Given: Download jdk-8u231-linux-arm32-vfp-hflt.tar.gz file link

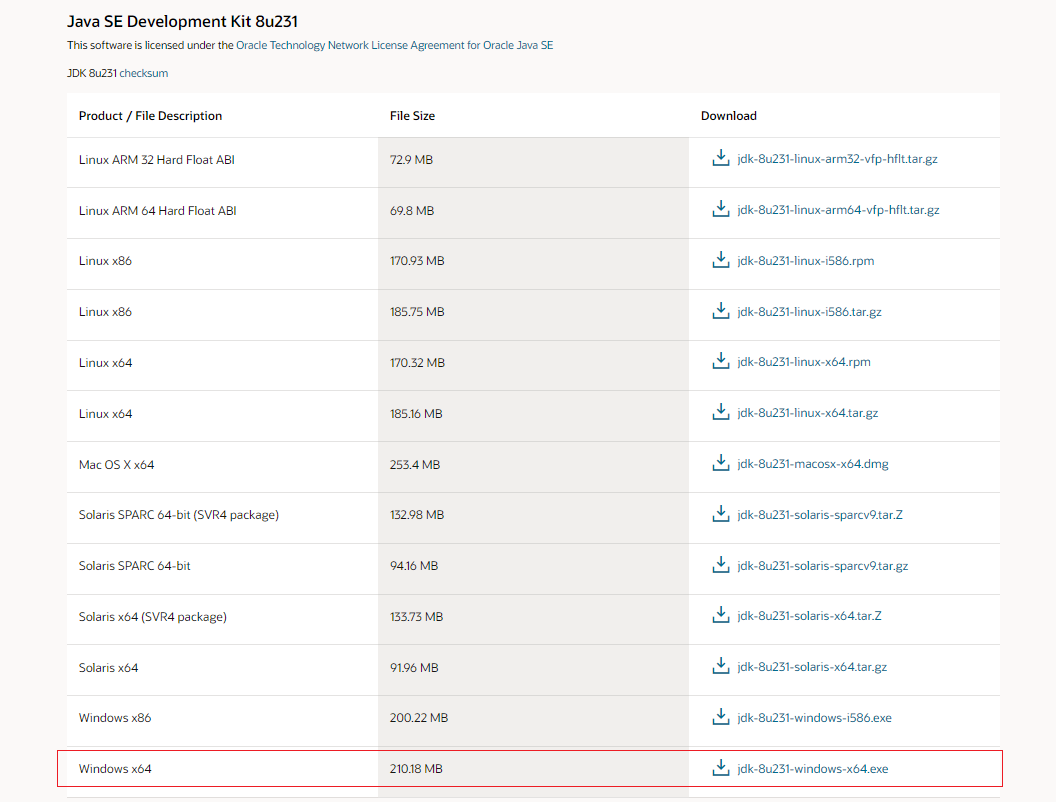Looking at the screenshot, I should 837,159.
